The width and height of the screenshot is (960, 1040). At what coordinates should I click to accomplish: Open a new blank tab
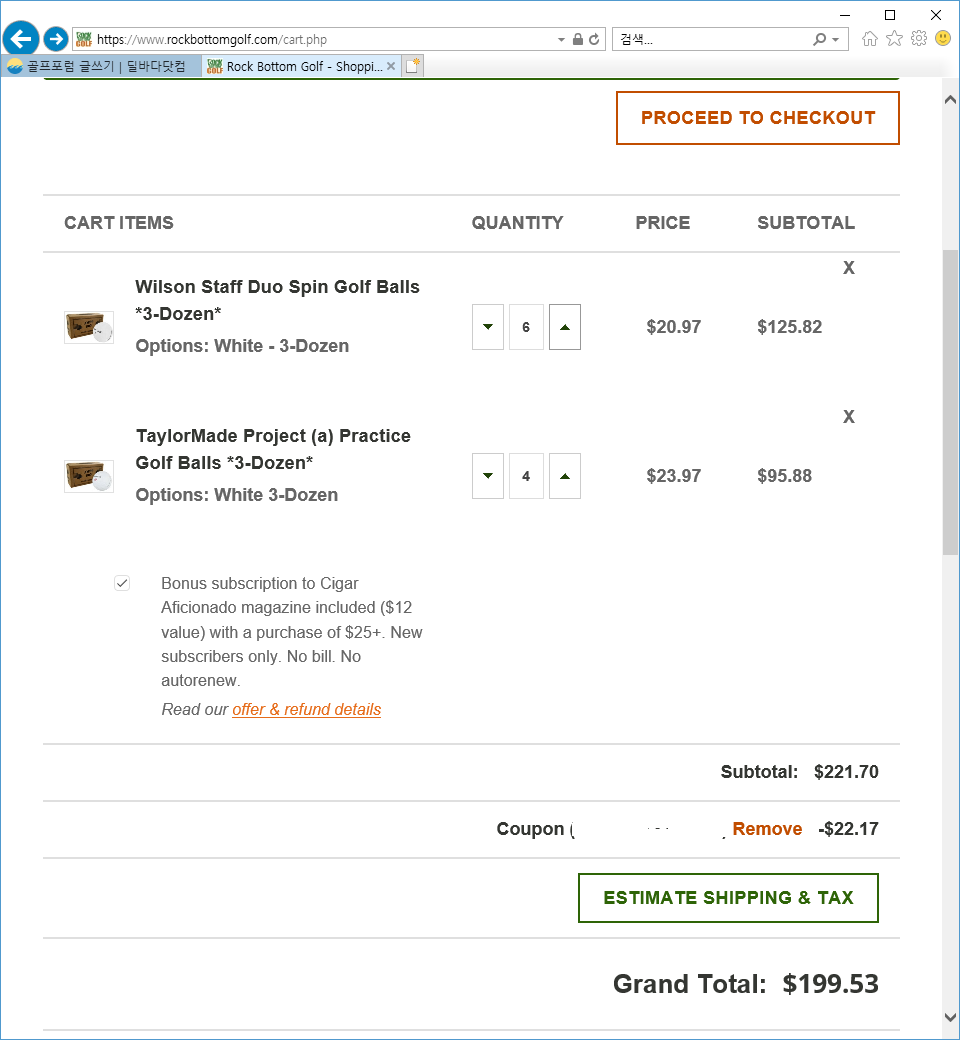tap(413, 66)
